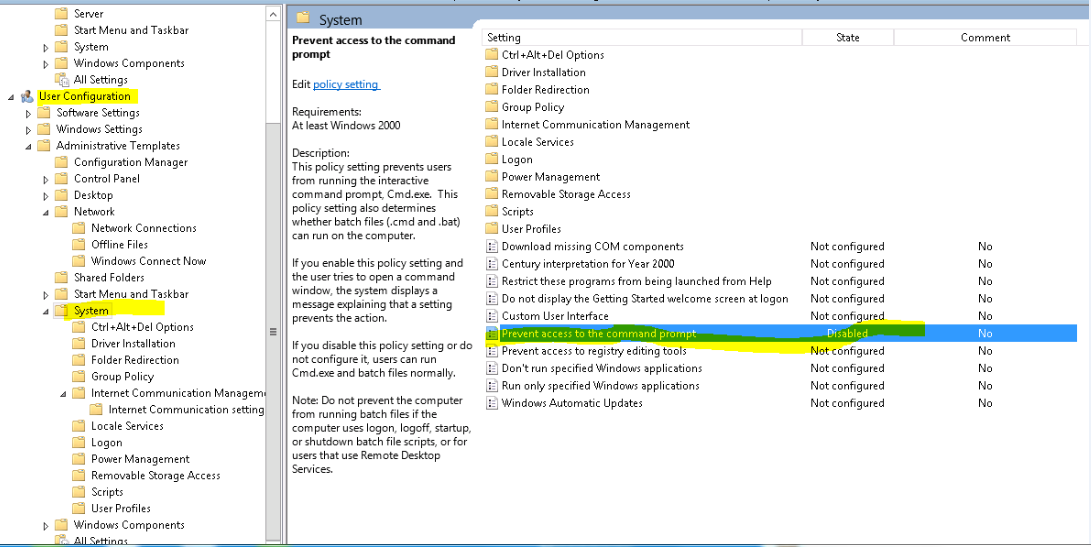Sort by the Setting column header
The width and height of the screenshot is (1091, 547).
(642, 38)
